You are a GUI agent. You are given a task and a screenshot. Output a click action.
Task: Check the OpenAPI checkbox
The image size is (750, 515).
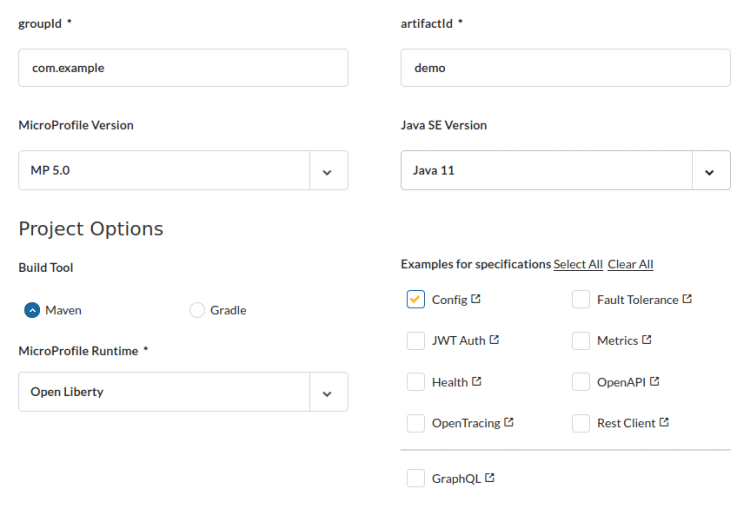tap(581, 382)
